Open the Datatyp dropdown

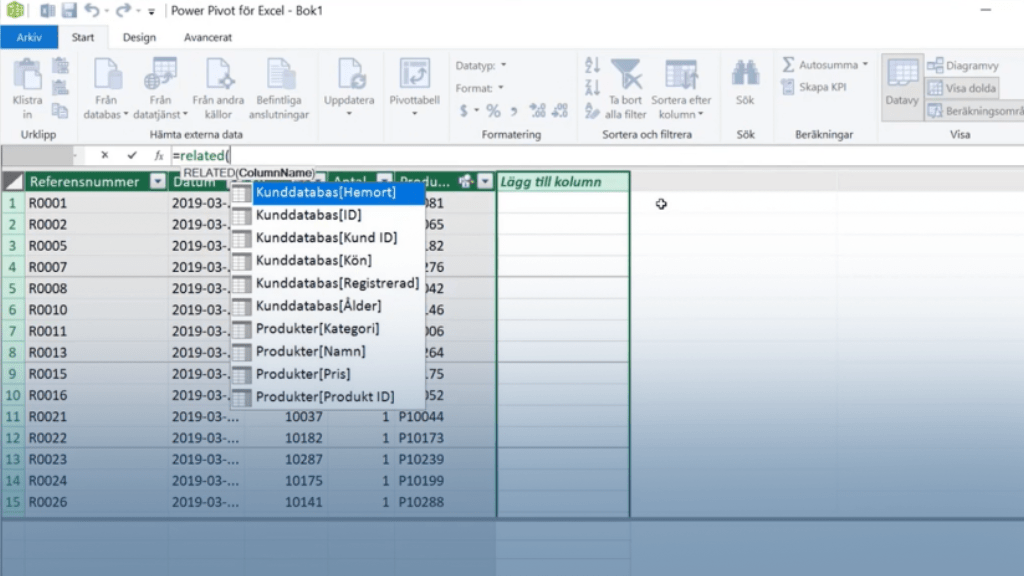(503, 65)
